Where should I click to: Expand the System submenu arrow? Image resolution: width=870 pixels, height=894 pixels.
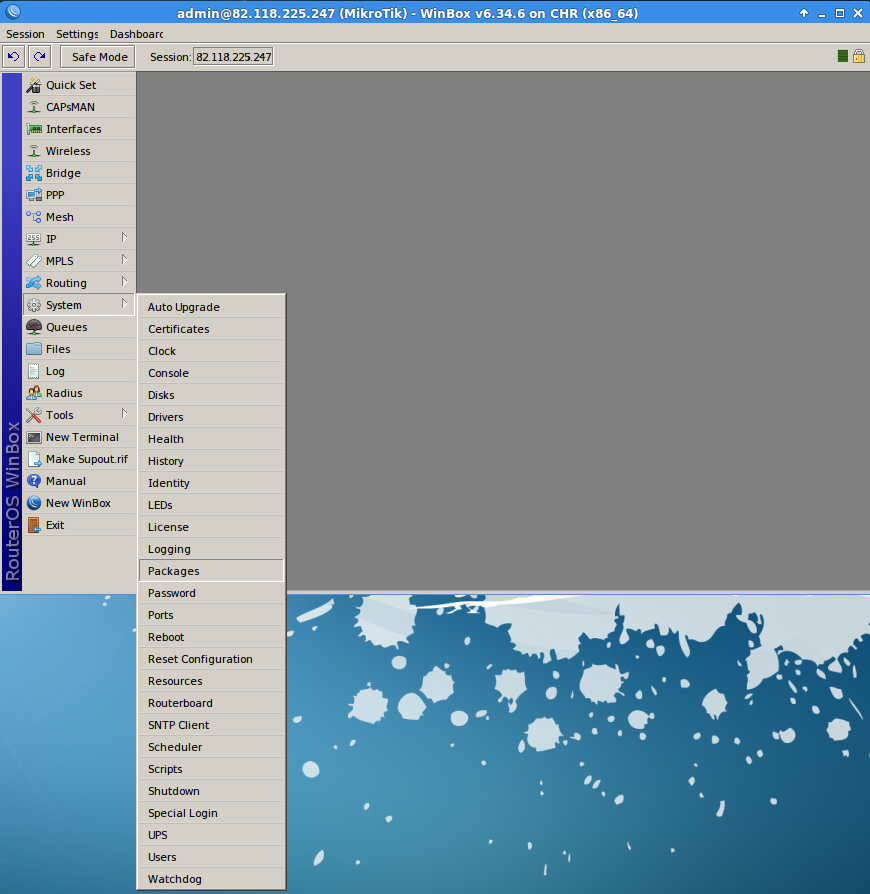click(x=124, y=304)
